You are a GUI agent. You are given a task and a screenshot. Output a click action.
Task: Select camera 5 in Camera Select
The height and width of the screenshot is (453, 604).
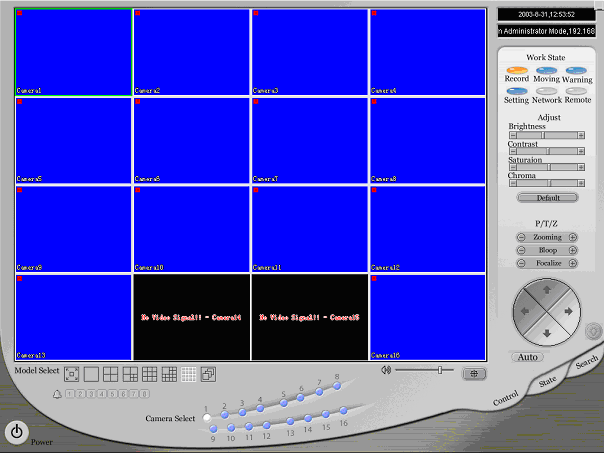tap(284, 403)
